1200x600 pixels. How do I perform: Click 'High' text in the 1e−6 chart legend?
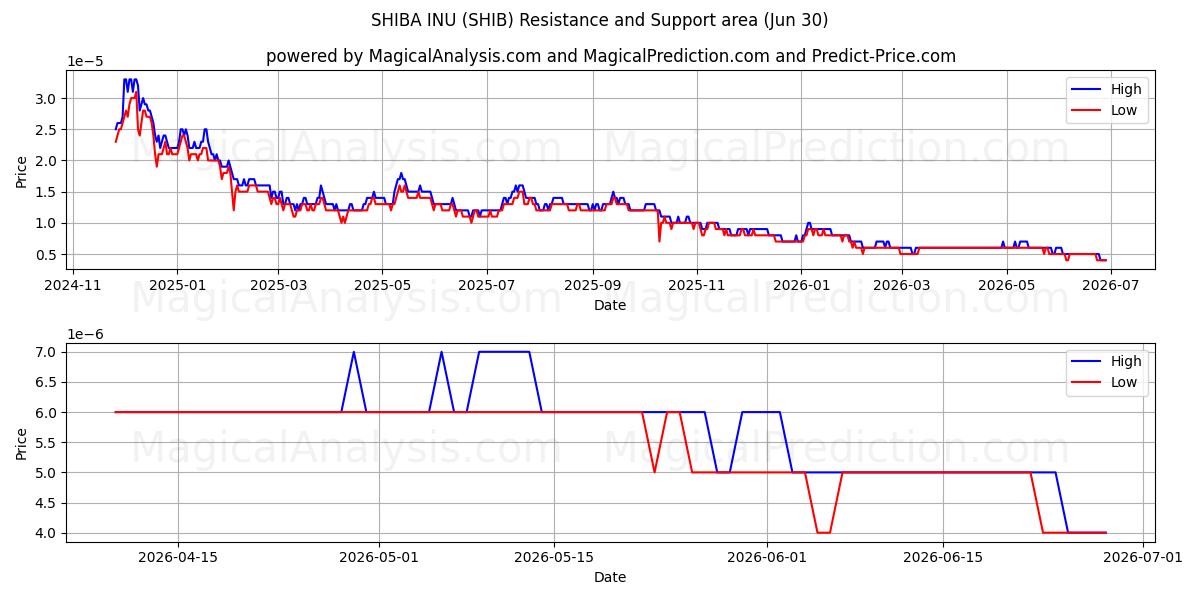pyautogui.click(x=1126, y=362)
